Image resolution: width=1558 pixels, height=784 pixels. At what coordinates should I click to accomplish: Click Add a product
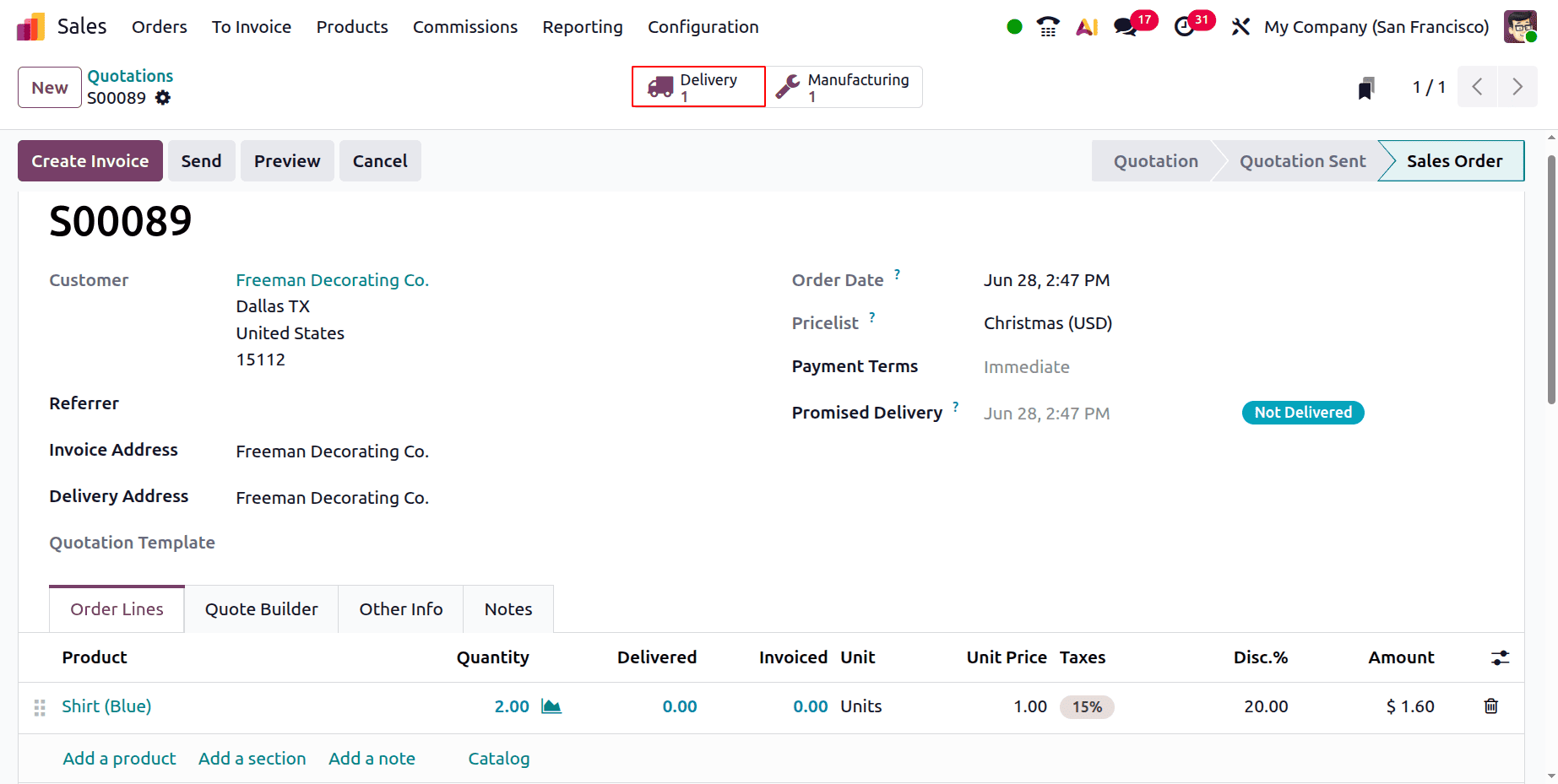pyautogui.click(x=119, y=759)
